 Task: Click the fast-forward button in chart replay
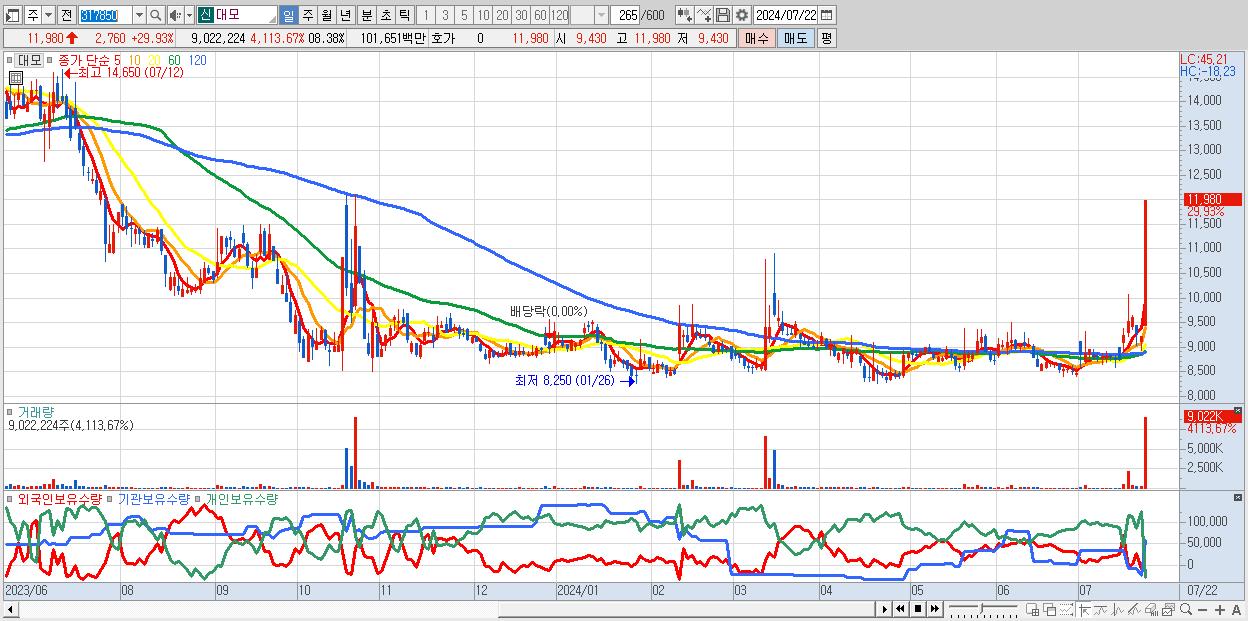(934, 609)
